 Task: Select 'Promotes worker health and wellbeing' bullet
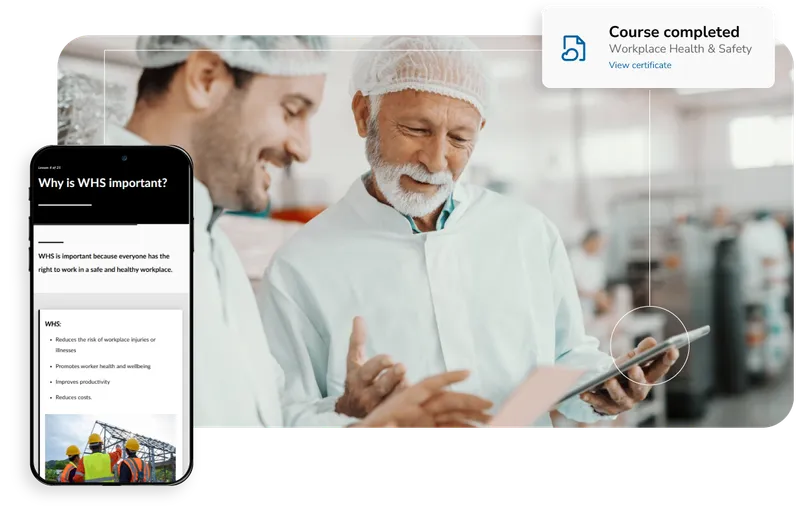coord(103,367)
